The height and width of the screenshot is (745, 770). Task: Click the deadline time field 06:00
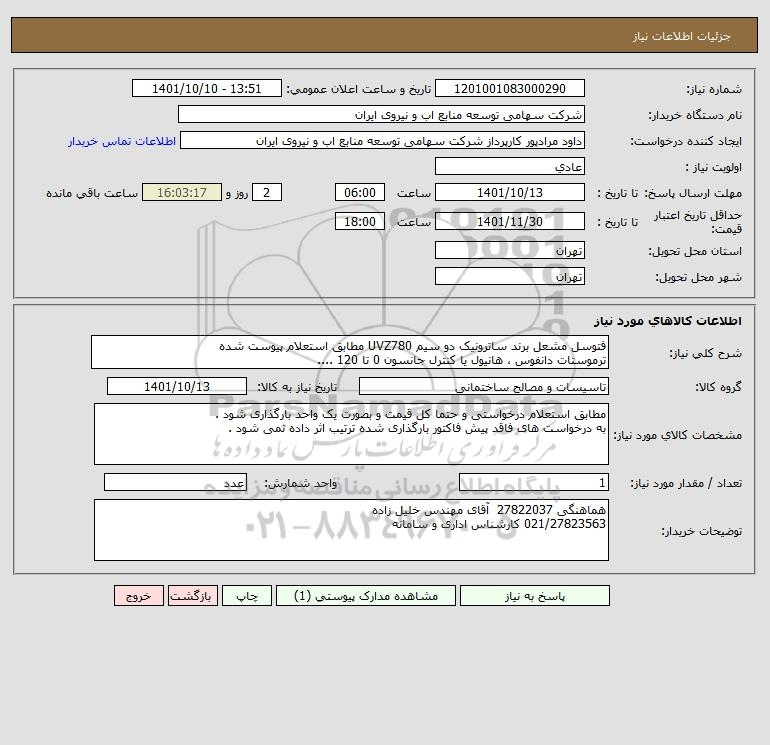click(x=359, y=193)
